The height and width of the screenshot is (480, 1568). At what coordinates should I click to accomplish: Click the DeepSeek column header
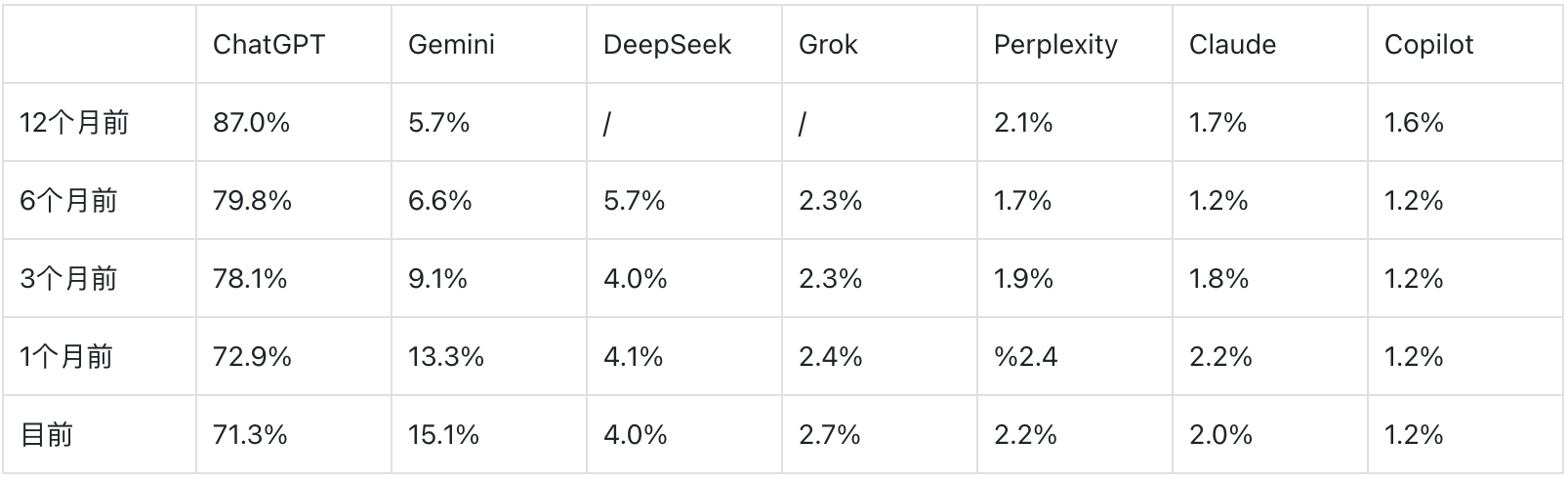[x=667, y=45]
